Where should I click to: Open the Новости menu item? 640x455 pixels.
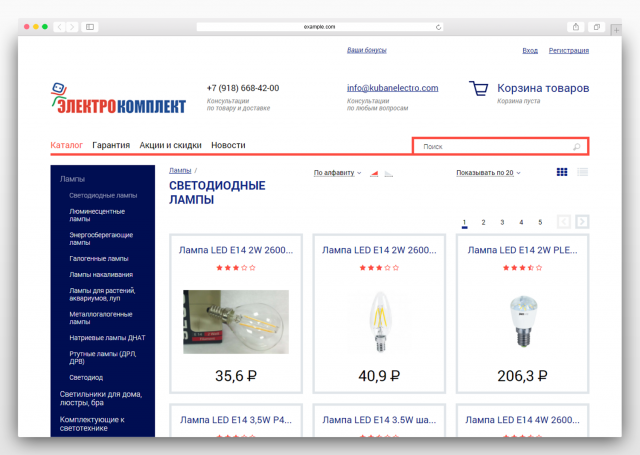click(228, 145)
